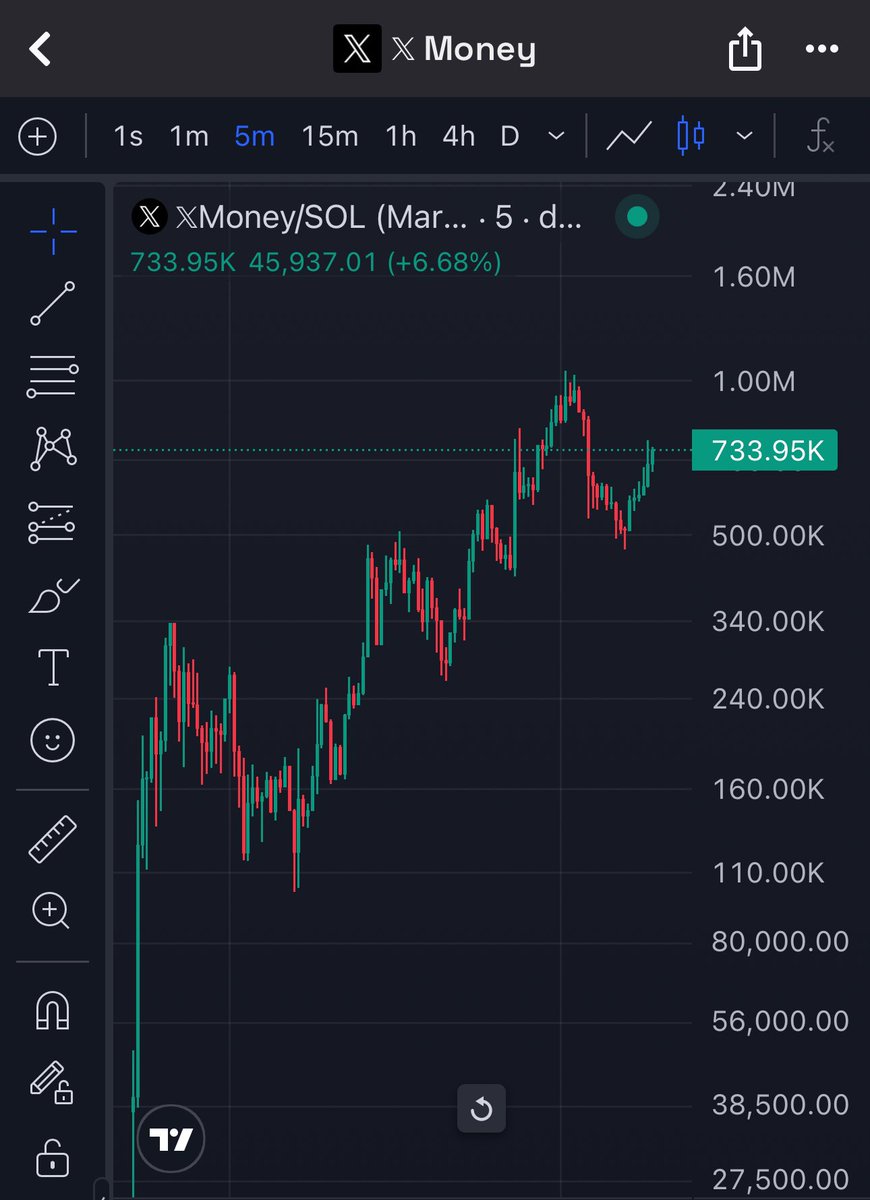Click the 38,500.00 price axis label
The image size is (870, 1200).
click(x=780, y=1105)
